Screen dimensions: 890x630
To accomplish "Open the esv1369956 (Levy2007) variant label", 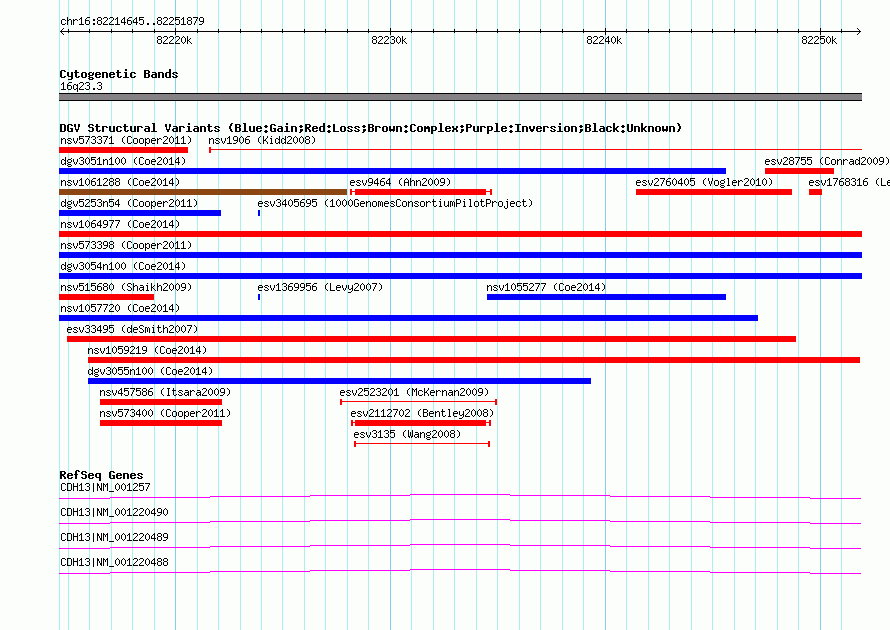I will 320,287.
